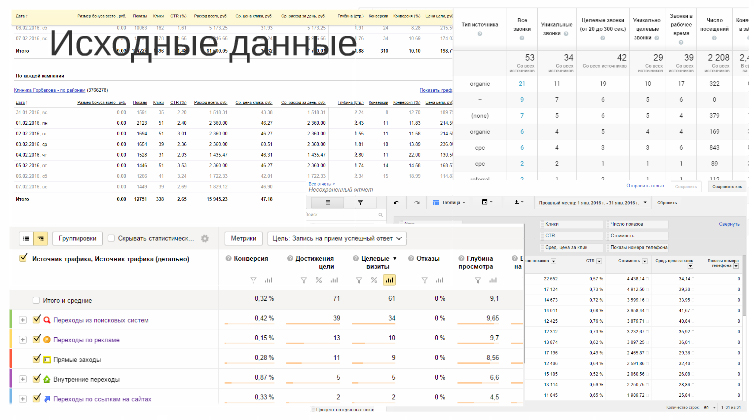
Task: Uncheck Переходы по рекламе checkbox
Action: click(x=37, y=339)
